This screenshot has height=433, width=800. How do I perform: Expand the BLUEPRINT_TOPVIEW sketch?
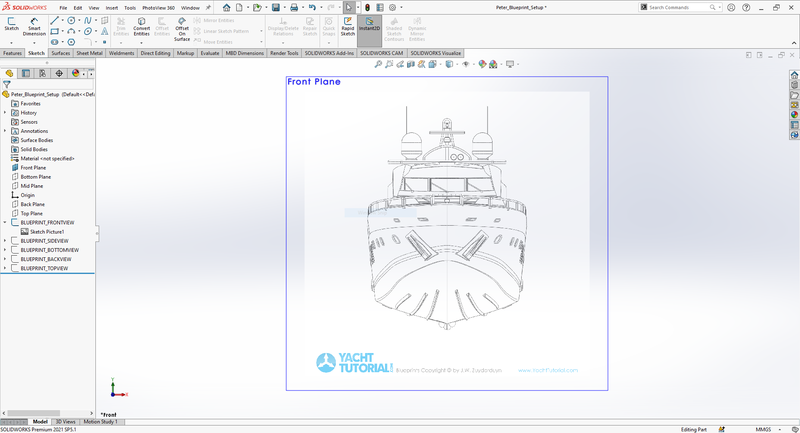[x=5, y=268]
